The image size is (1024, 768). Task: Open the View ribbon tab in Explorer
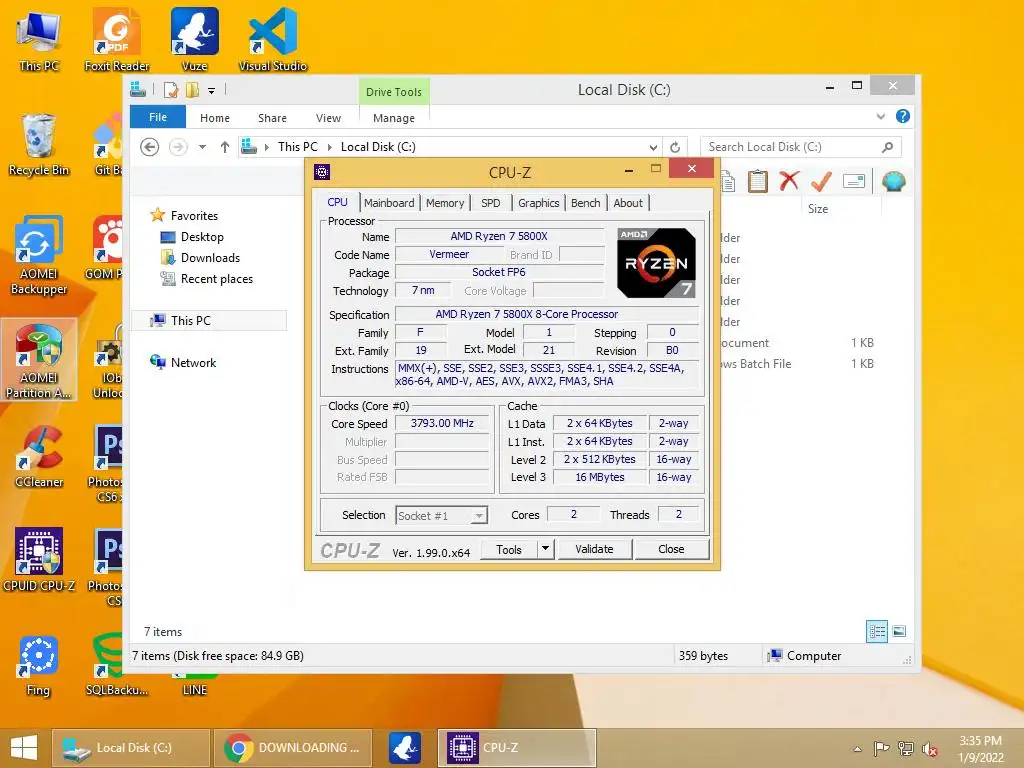pyautogui.click(x=328, y=118)
